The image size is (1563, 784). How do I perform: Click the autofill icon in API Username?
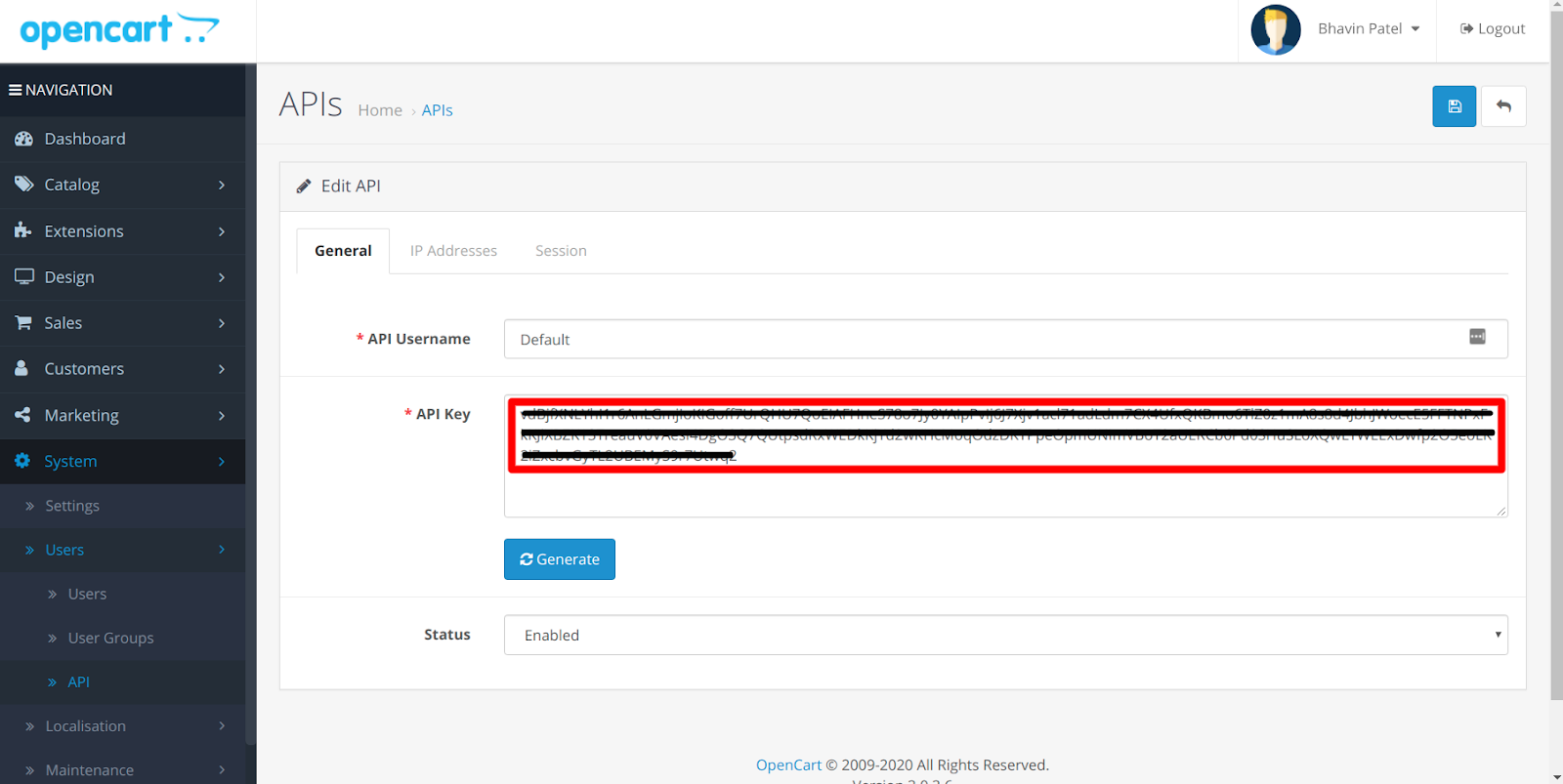(1477, 337)
